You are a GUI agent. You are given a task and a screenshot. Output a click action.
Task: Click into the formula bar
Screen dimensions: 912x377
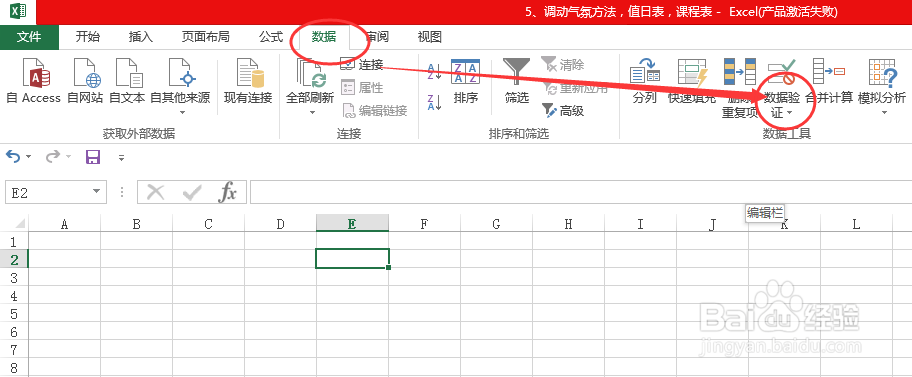click(581, 193)
